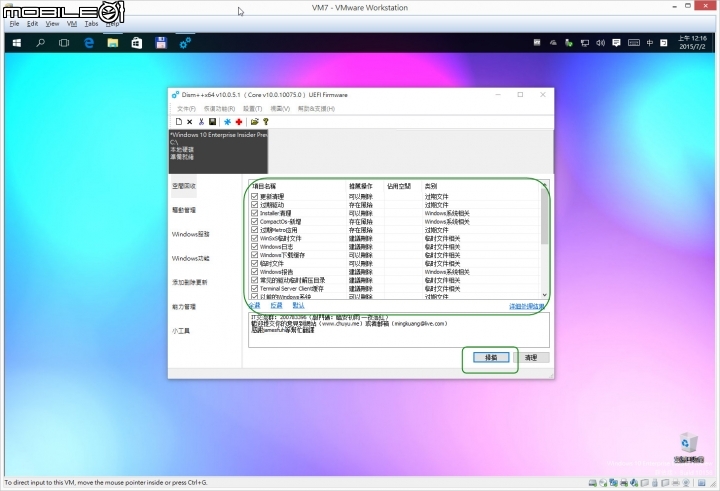Uncheck the CompactOs row checkbox
The width and height of the screenshot is (720, 491).
tap(254, 221)
